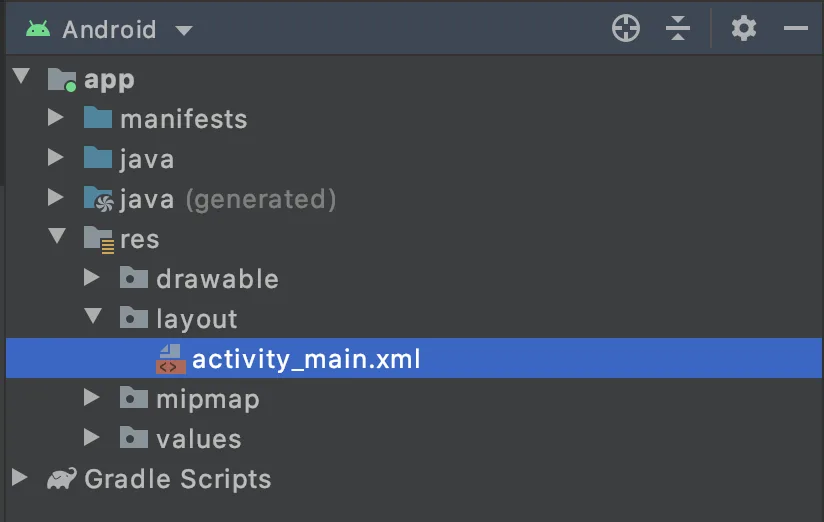824x522 pixels.
Task: Click the res folder icon
Action: [99, 240]
